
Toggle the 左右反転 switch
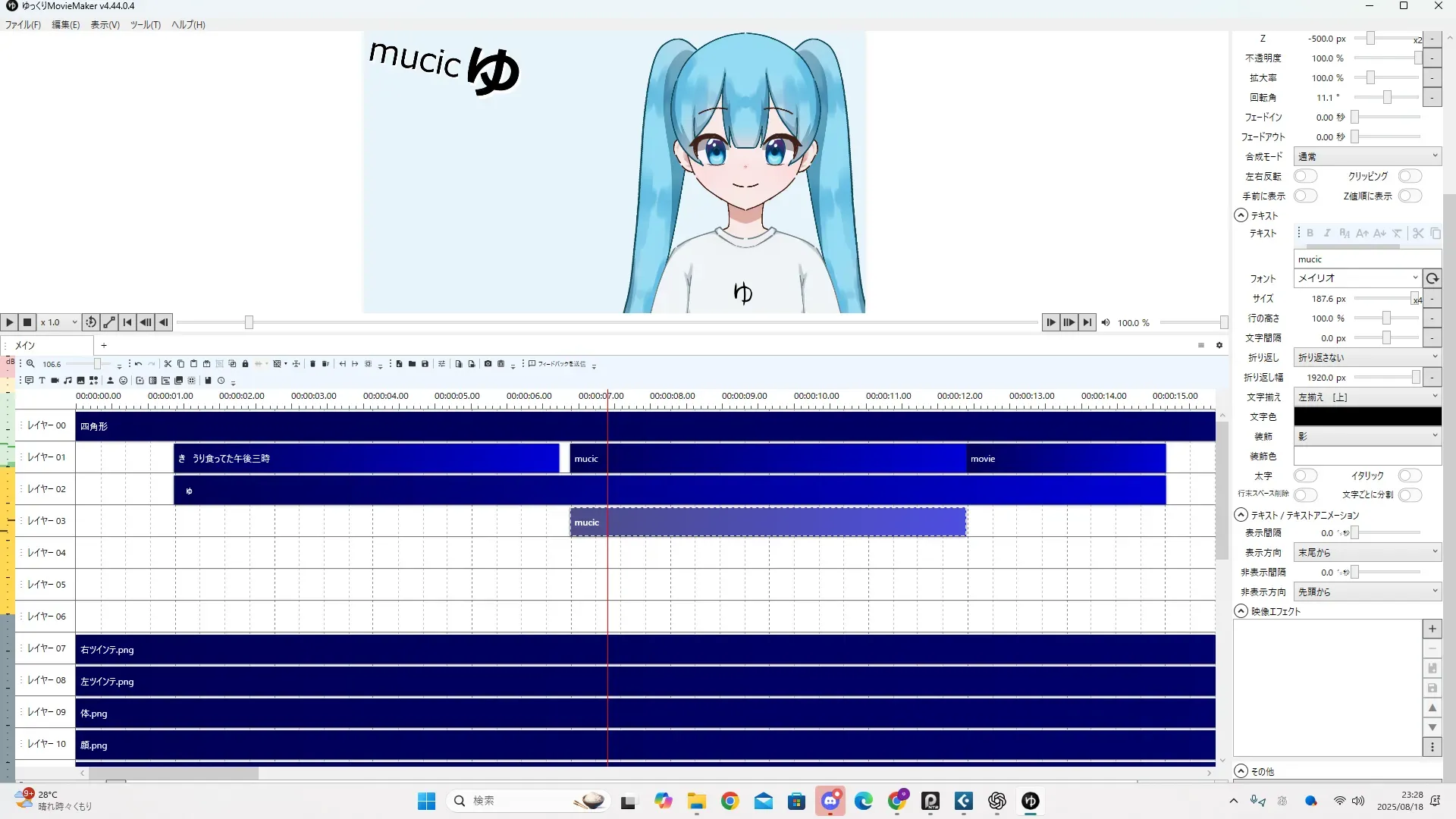coord(1305,176)
